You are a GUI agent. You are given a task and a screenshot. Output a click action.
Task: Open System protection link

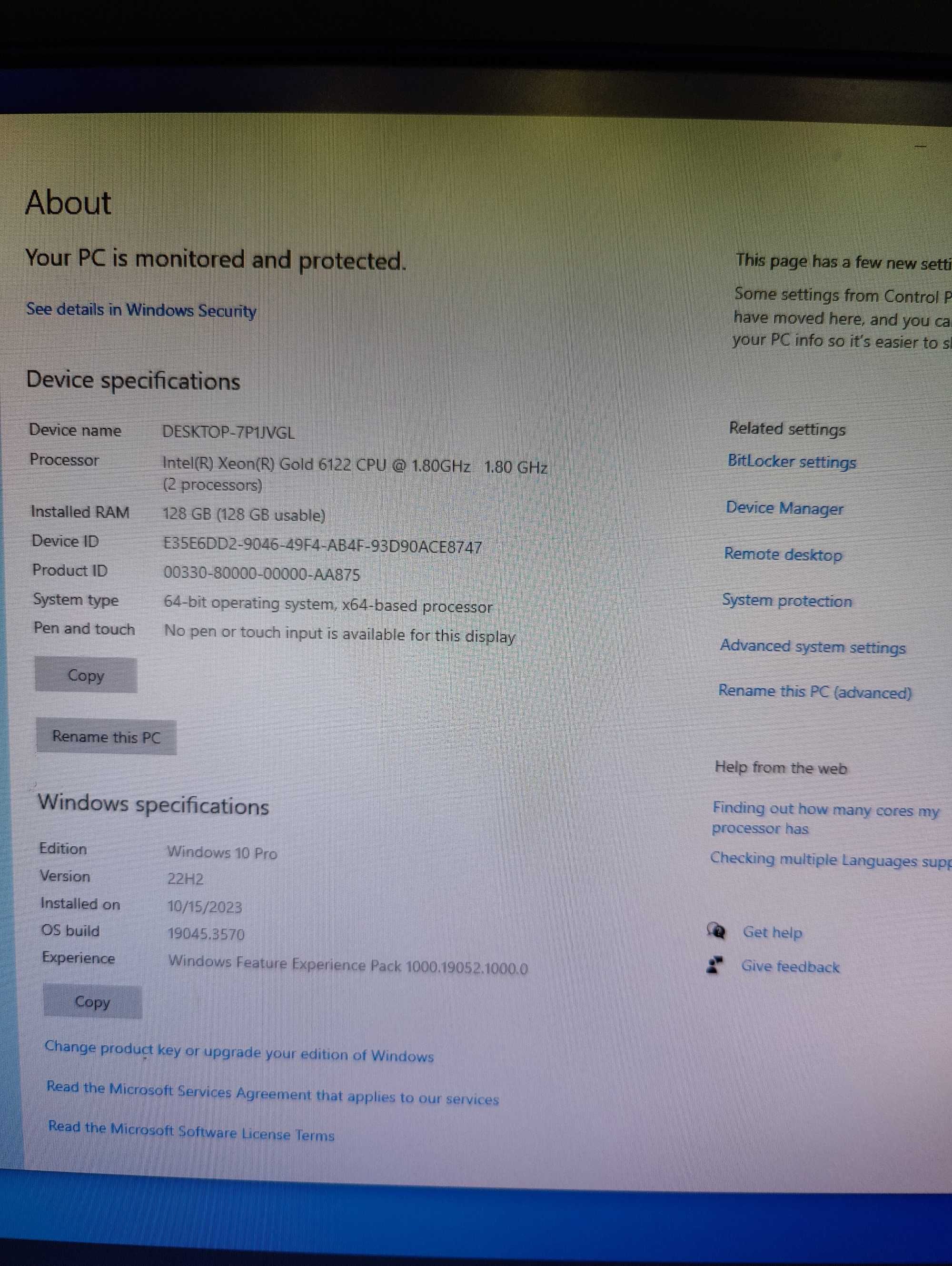(x=786, y=600)
